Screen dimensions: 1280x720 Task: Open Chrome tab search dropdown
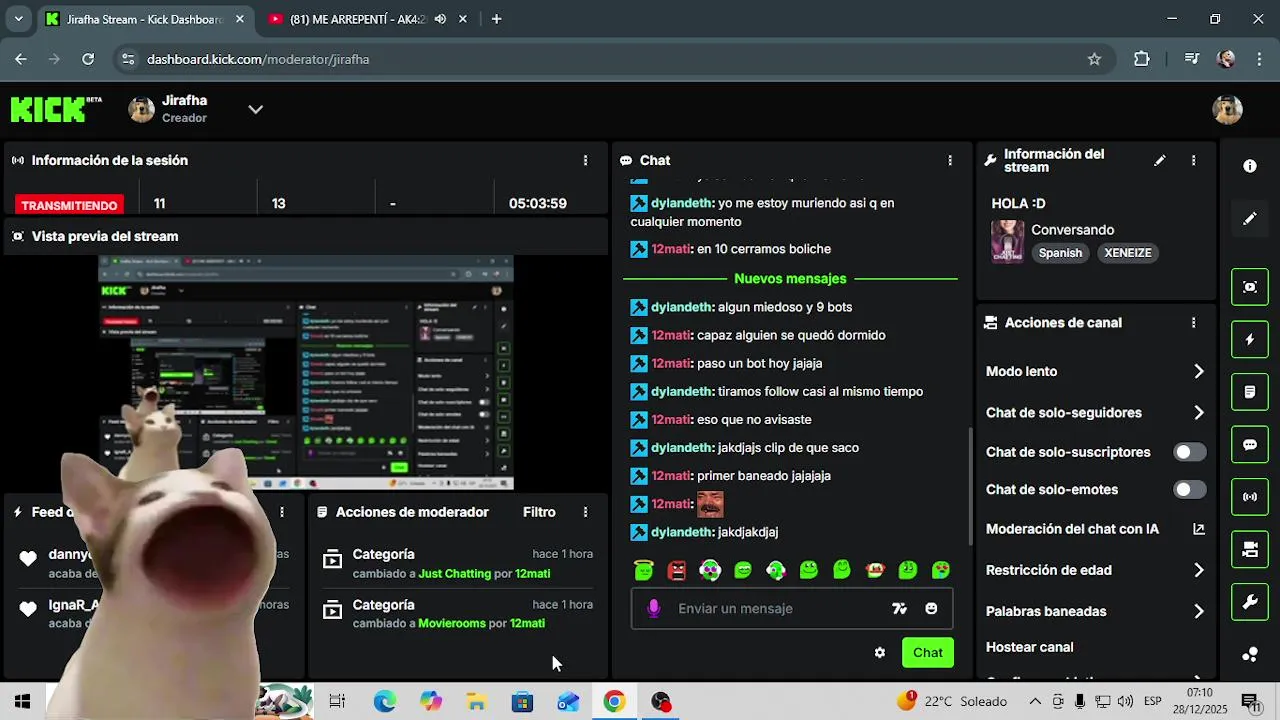pyautogui.click(x=17, y=19)
